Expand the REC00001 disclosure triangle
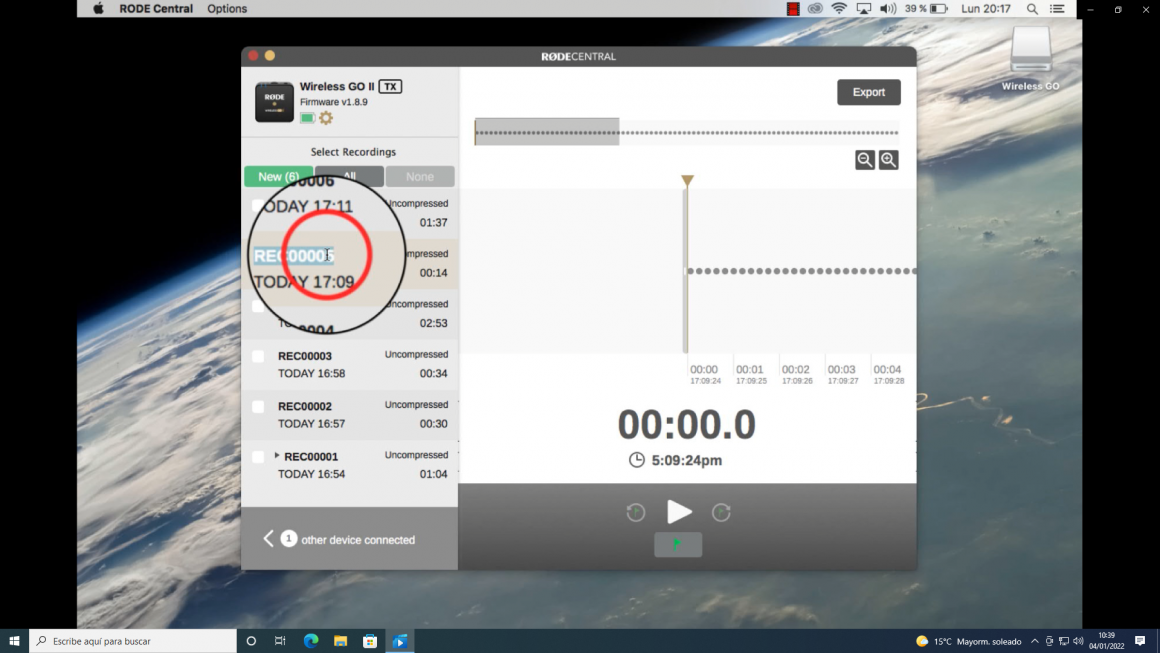 pos(277,456)
